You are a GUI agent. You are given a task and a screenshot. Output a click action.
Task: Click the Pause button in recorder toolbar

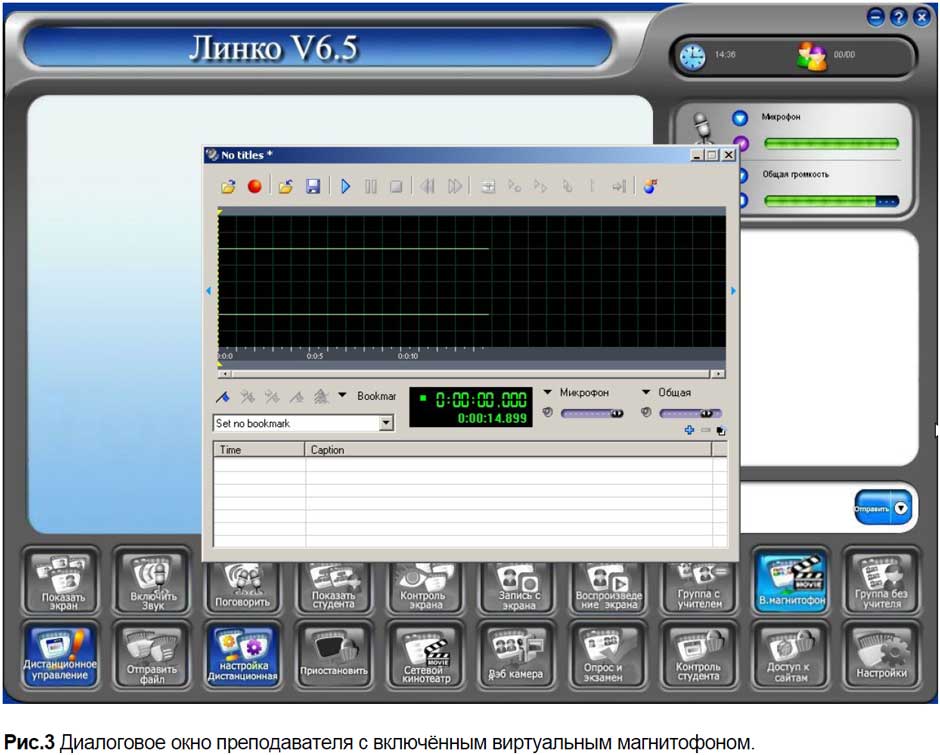pyautogui.click(x=371, y=187)
